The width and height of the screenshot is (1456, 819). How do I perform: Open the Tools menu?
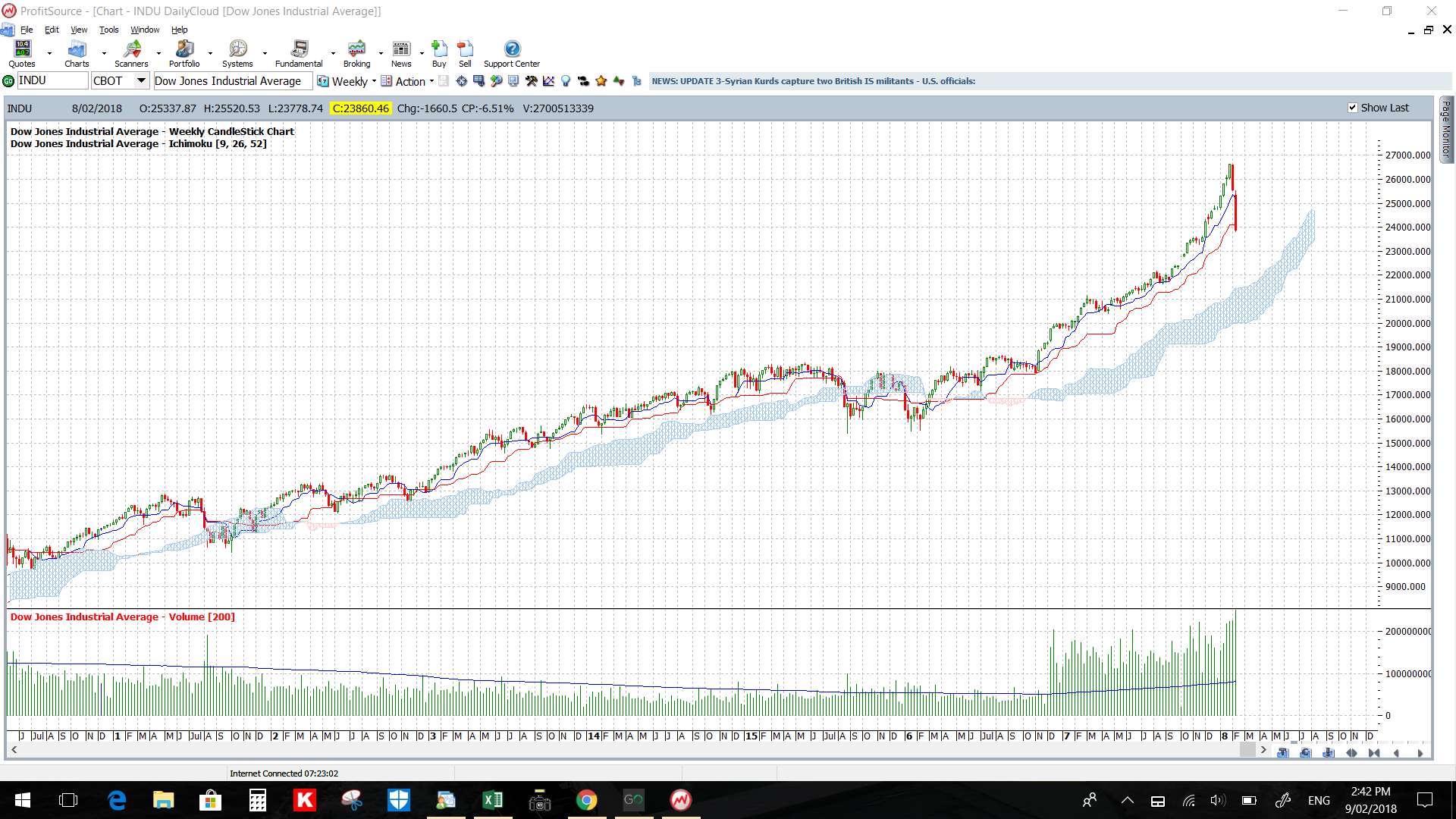tap(109, 30)
